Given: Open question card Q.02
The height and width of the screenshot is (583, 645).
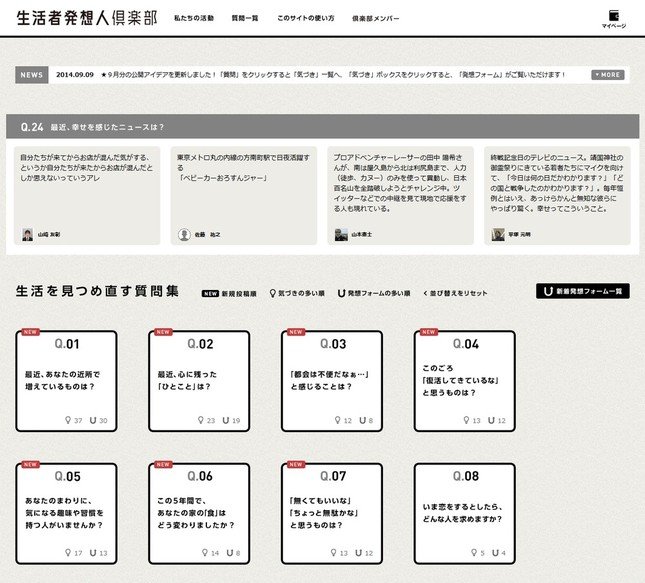Looking at the screenshot, I should pos(199,381).
